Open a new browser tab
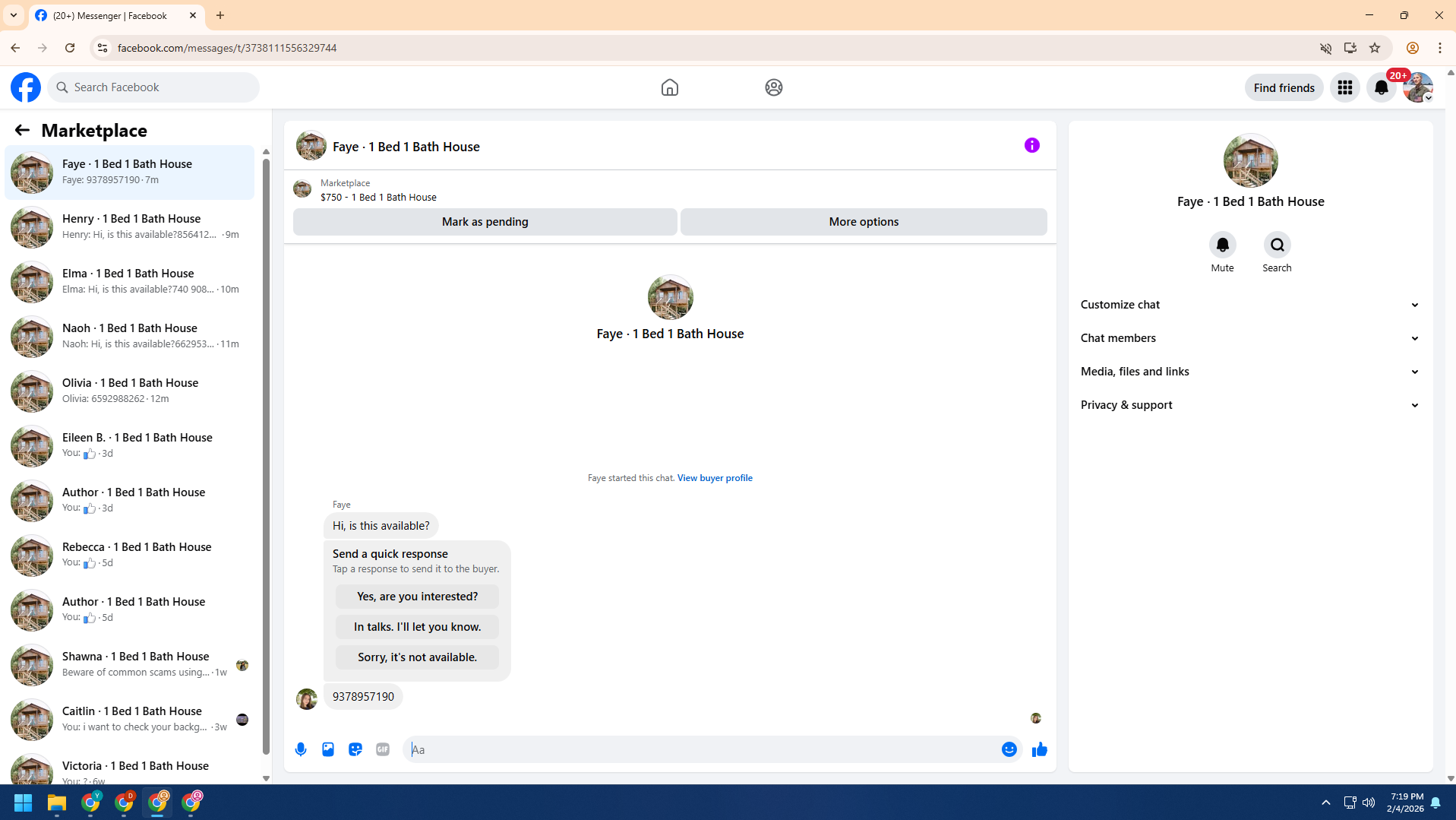Image resolution: width=1456 pixels, height=820 pixels. coord(220,15)
